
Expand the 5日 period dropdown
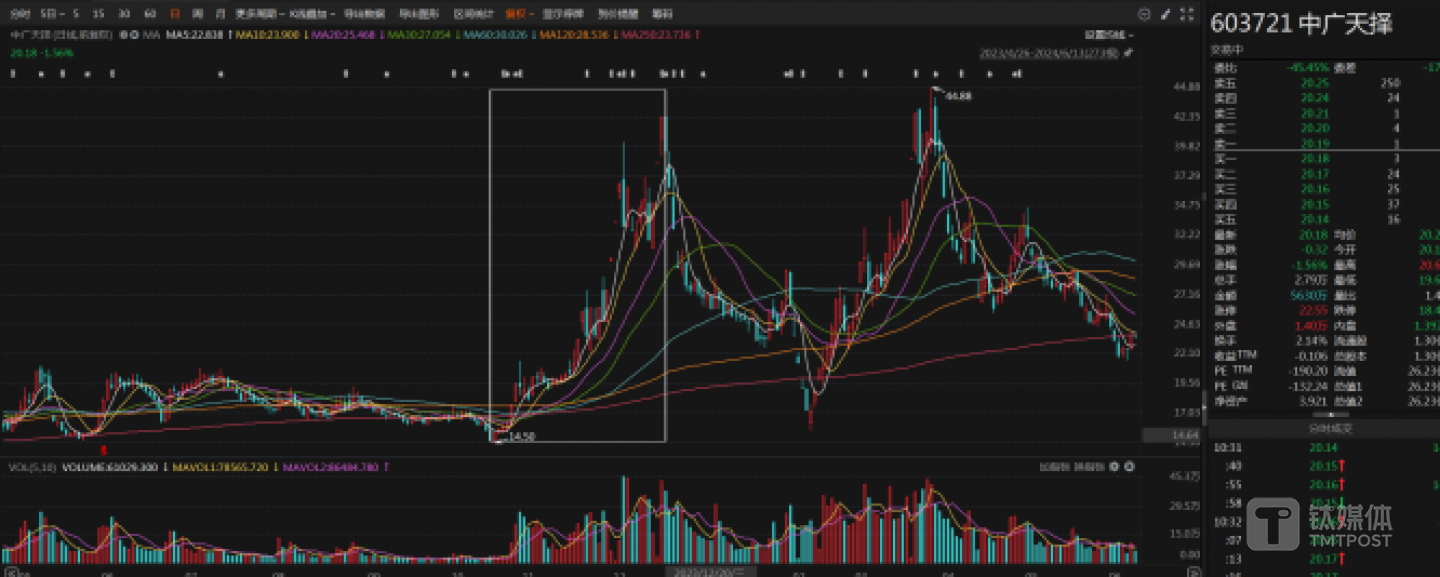(51, 14)
